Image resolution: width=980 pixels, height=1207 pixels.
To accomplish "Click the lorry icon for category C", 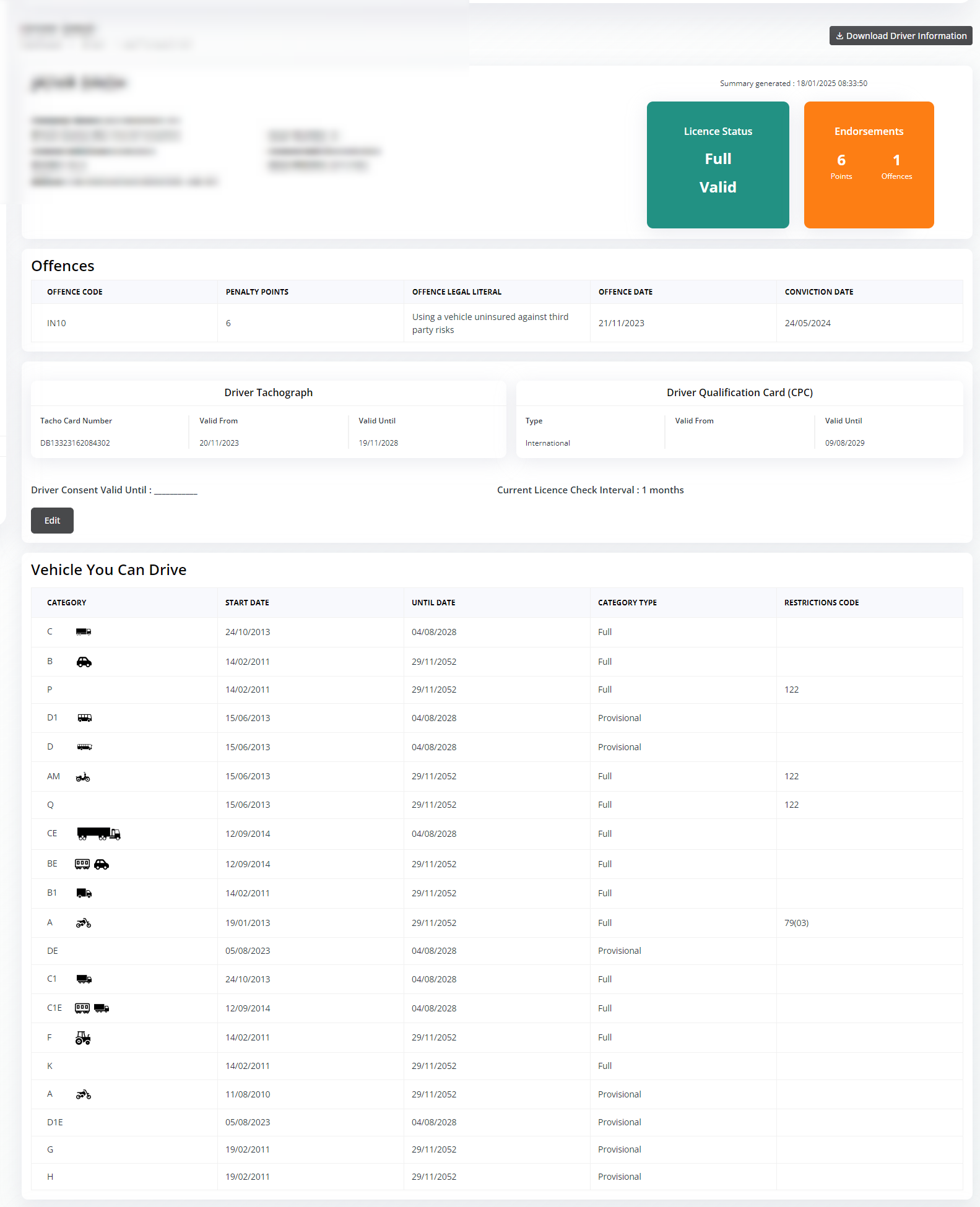I will pos(84,632).
